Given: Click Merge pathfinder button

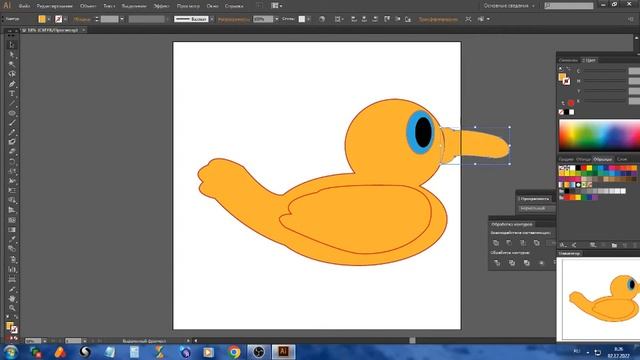Looking at the screenshot, I should 527,263.
